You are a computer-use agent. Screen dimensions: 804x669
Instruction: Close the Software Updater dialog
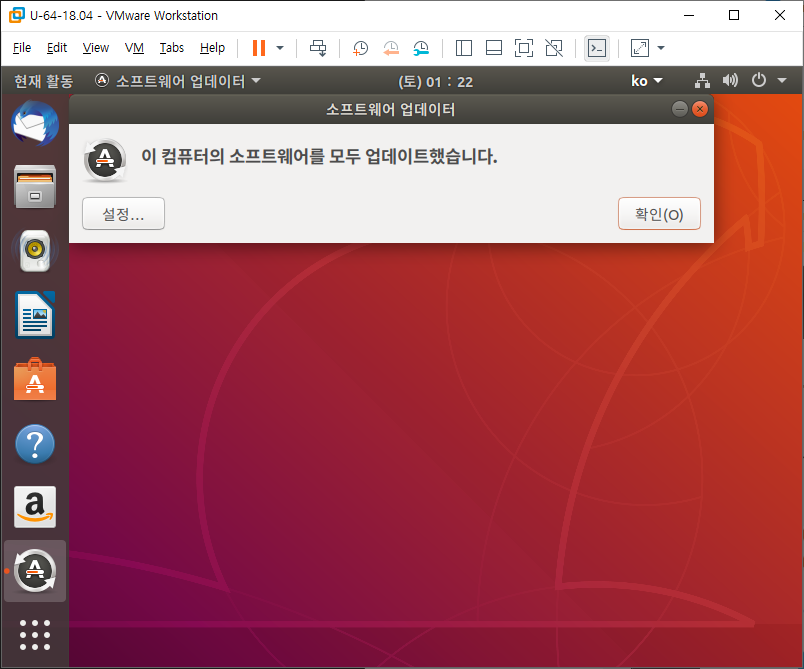699,109
